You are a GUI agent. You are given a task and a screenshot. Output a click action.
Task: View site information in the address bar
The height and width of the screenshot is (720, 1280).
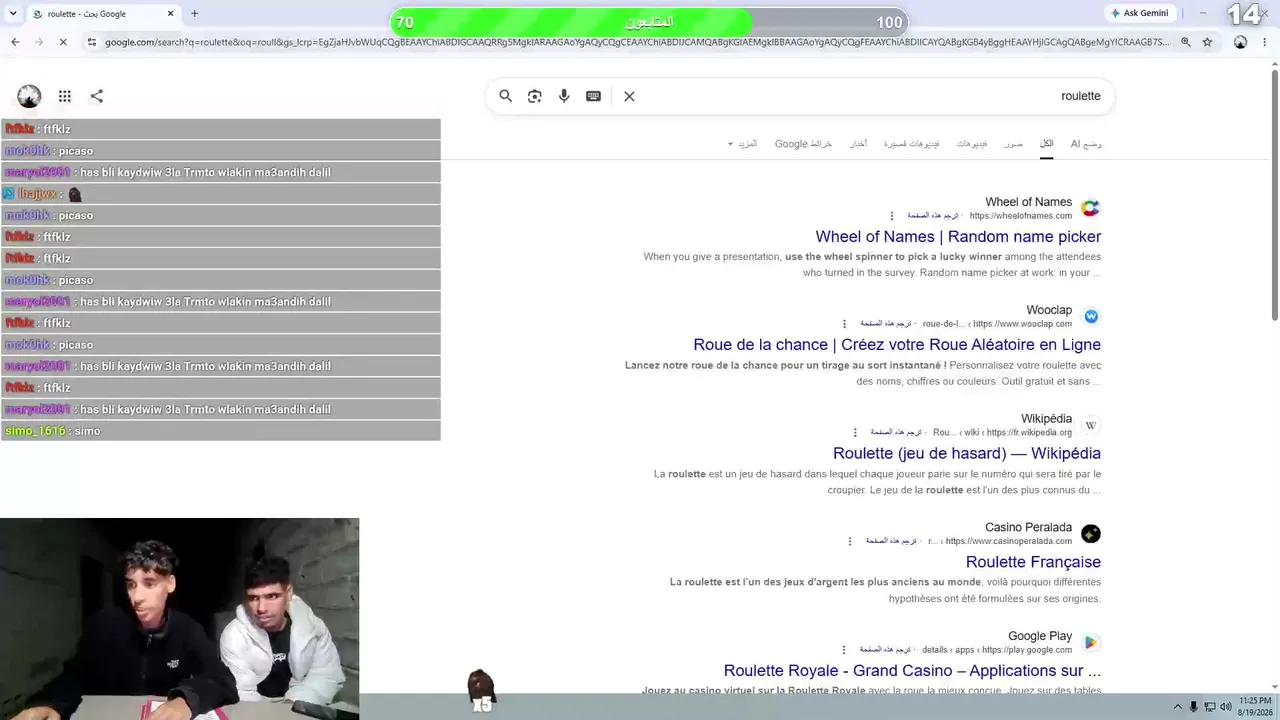coord(91,42)
